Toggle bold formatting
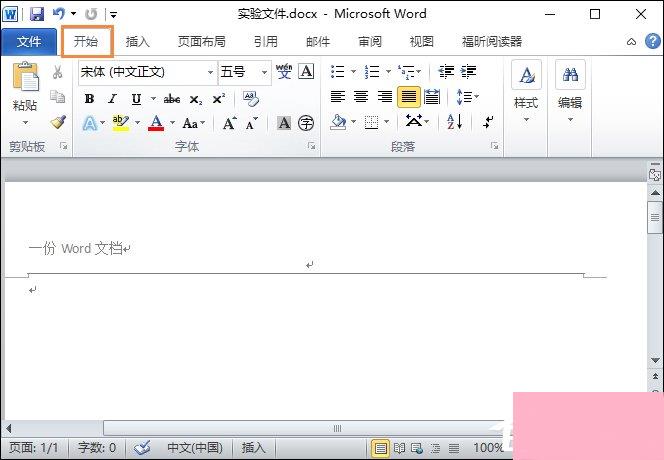664x460 pixels. click(89, 99)
